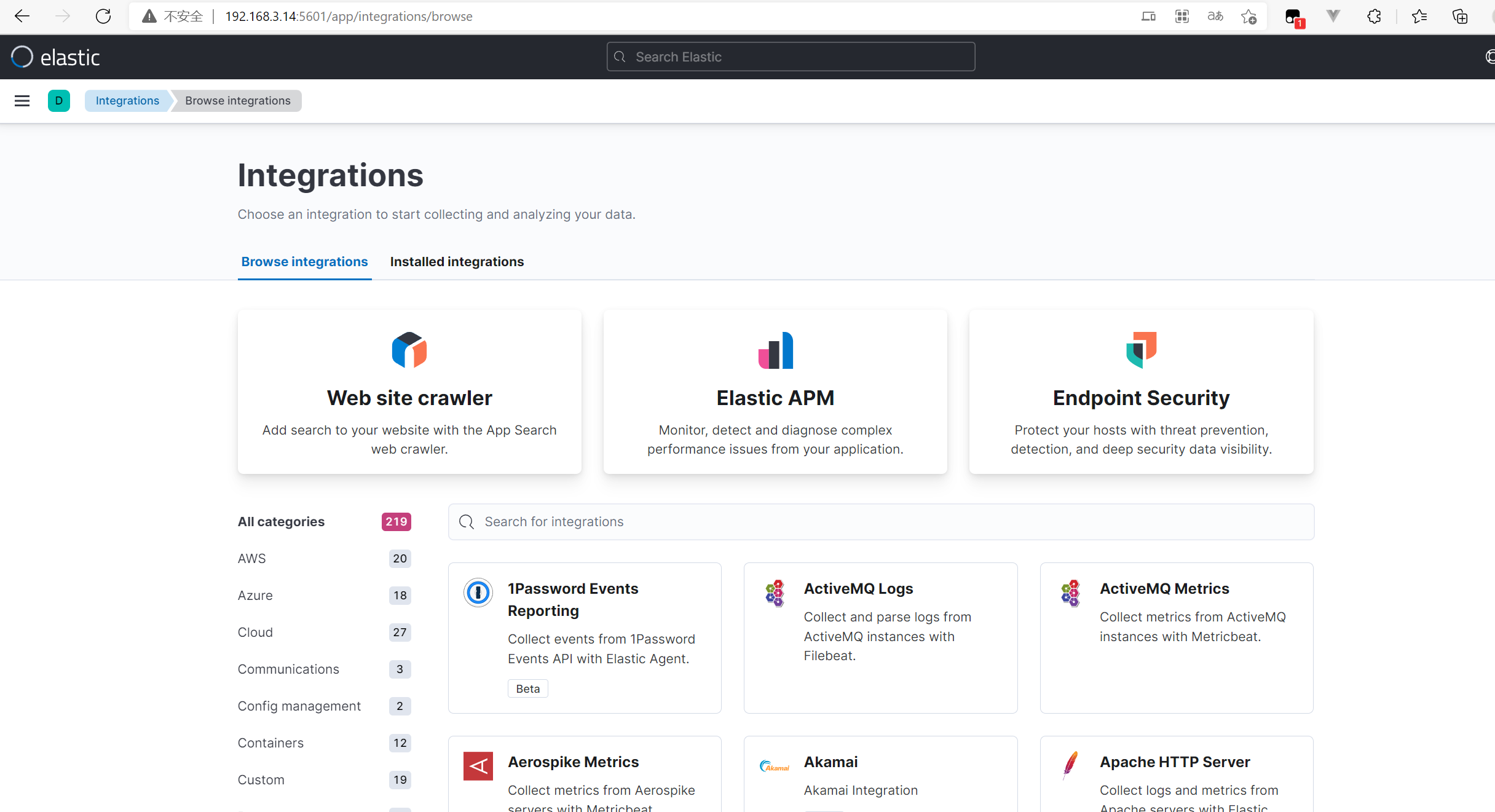Switch to Browse integrations tab
This screenshot has width=1495, height=812.
pos(304,262)
